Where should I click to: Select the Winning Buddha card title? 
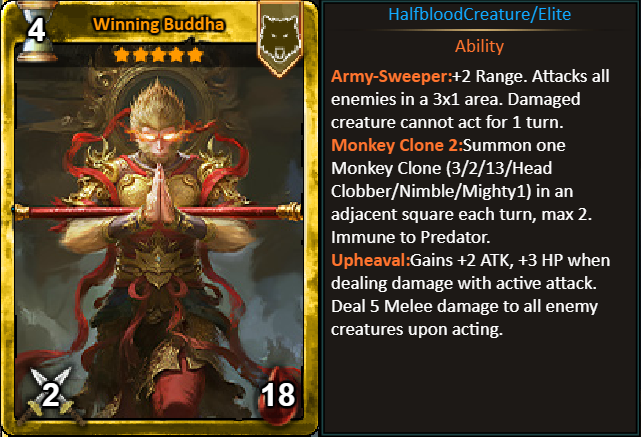click(x=159, y=25)
